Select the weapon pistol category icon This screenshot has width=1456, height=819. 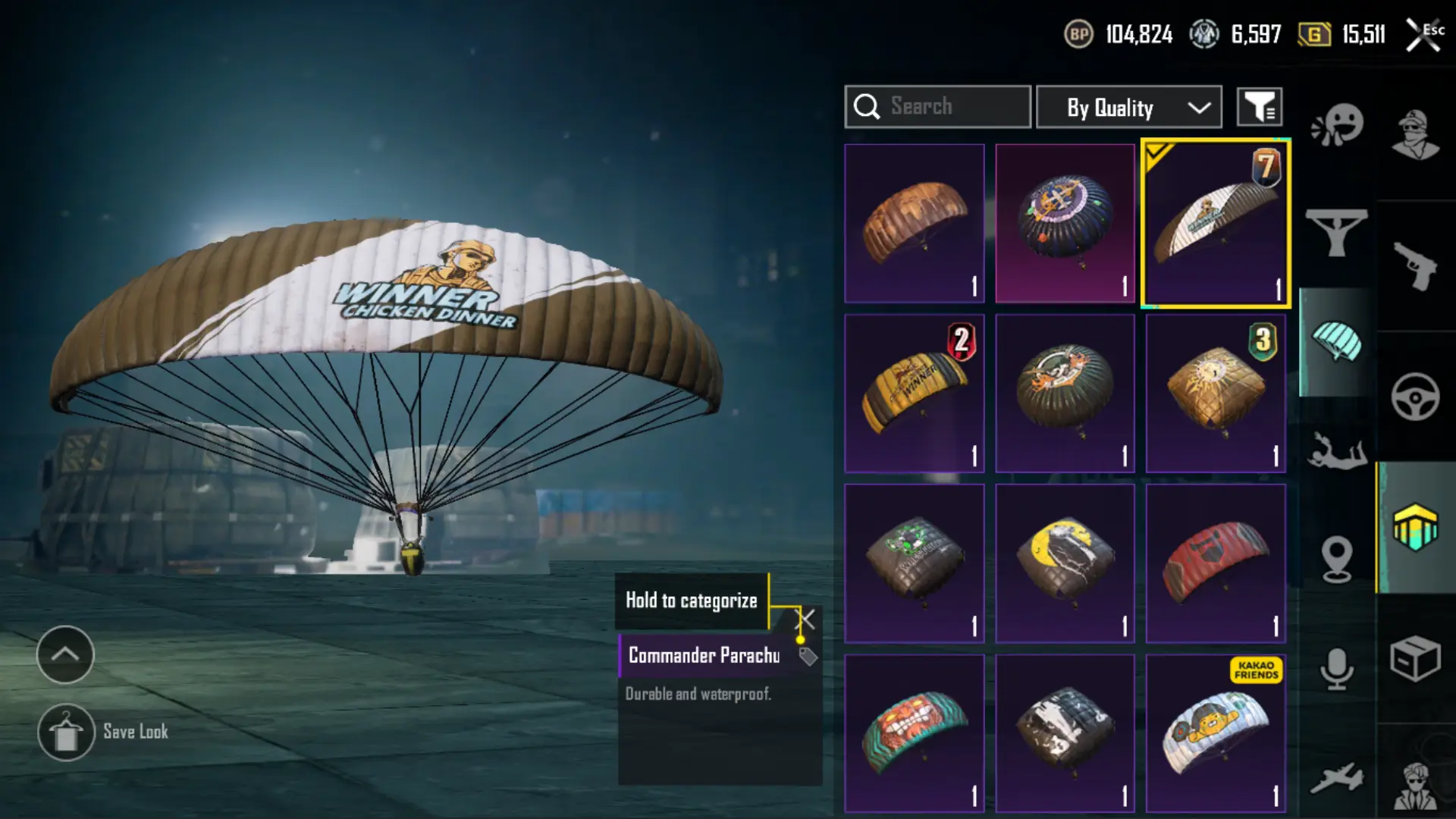click(1415, 265)
